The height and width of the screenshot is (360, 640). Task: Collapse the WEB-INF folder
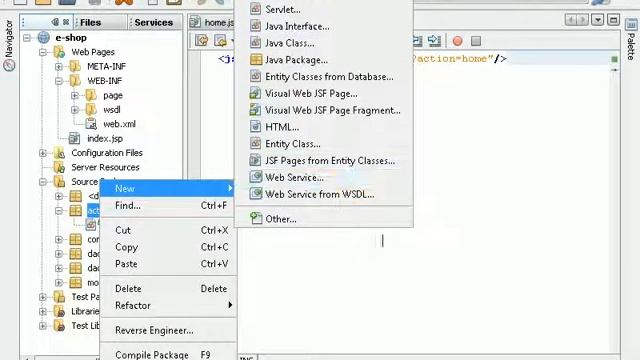click(59, 81)
